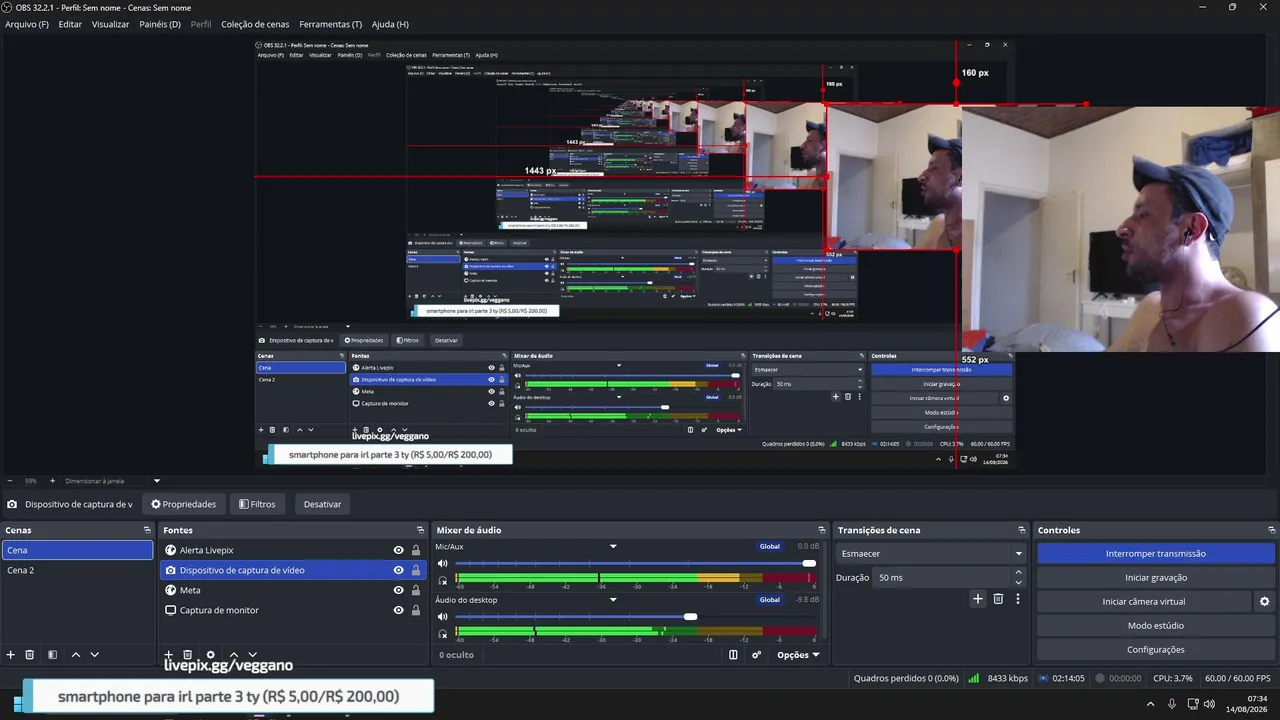Move scene up in Cenas list

tap(75, 655)
